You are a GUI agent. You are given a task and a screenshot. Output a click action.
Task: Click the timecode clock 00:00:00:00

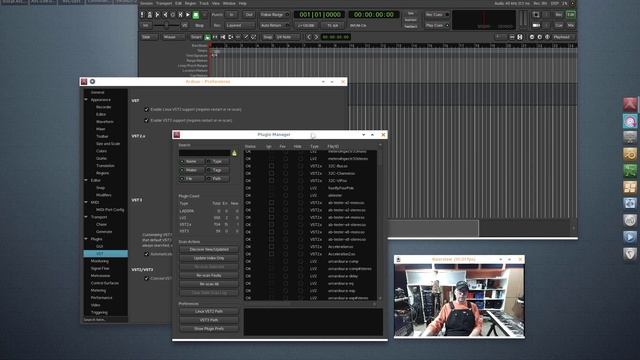(374, 15)
